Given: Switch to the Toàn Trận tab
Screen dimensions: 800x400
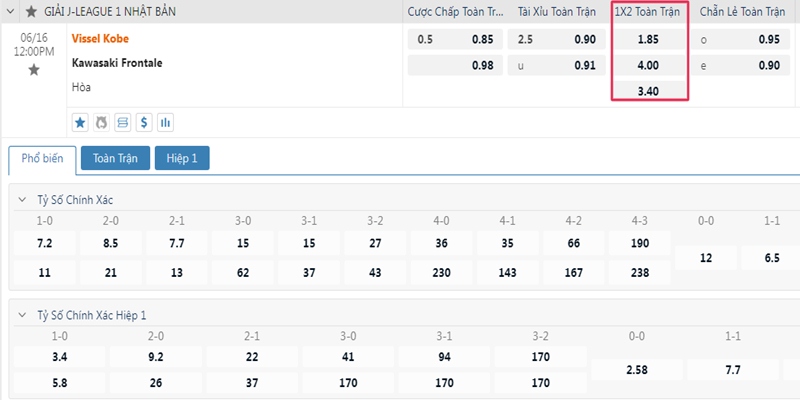Looking at the screenshot, I should click(115, 158).
